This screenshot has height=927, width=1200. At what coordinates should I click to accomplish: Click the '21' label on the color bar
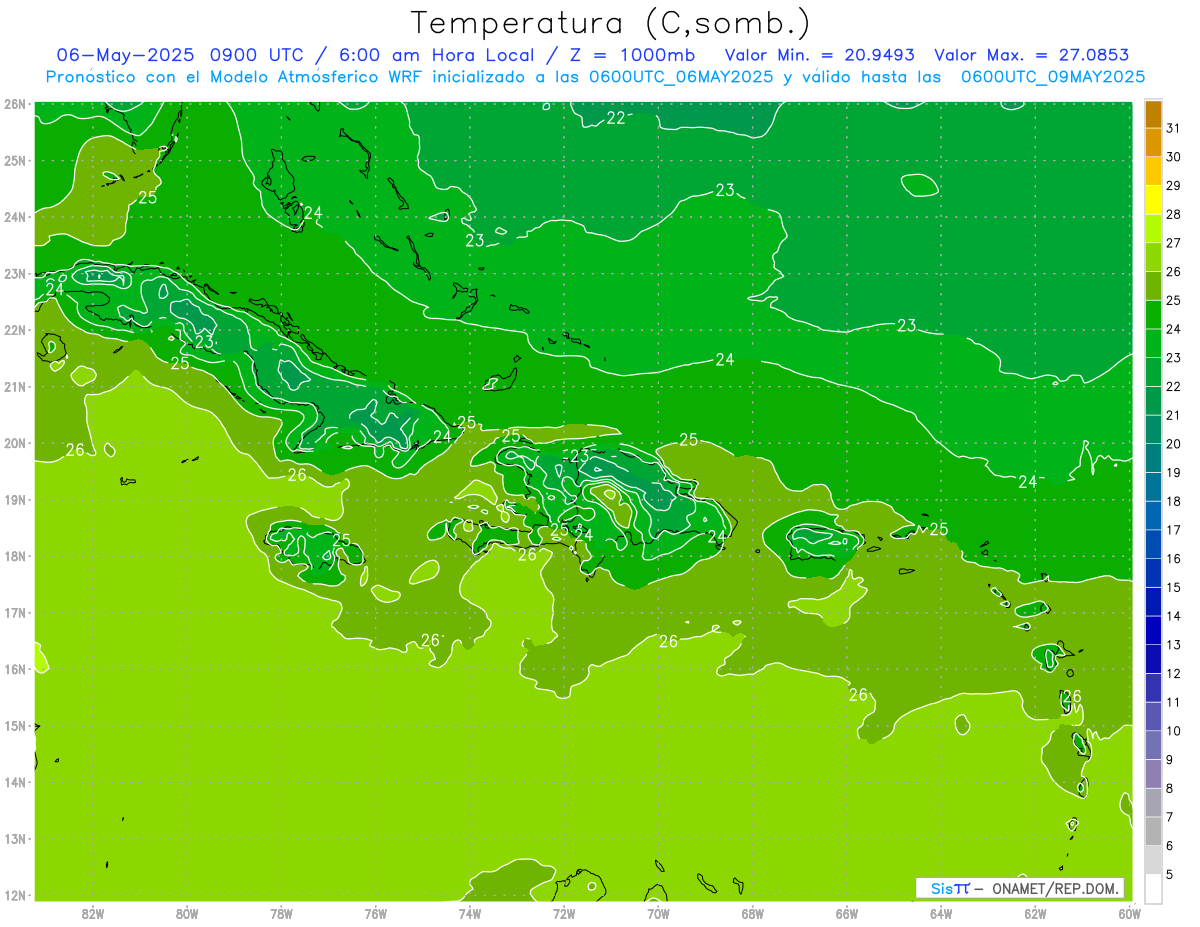pos(1173,416)
